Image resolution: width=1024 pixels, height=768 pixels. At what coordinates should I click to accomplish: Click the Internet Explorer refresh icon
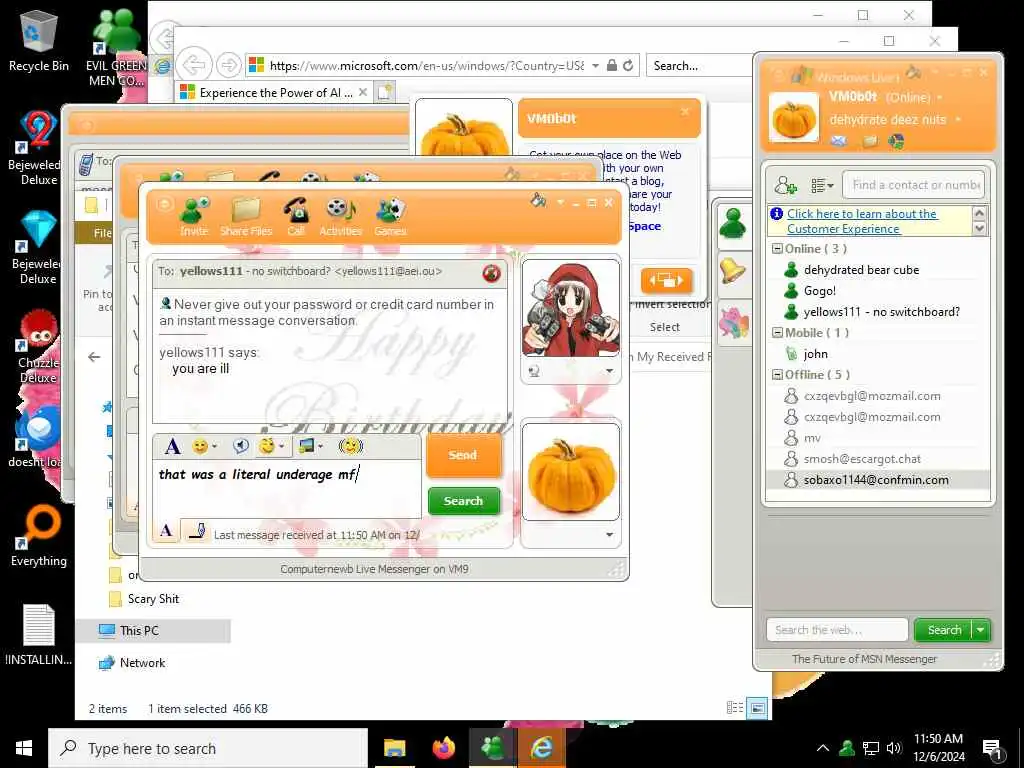coord(628,65)
